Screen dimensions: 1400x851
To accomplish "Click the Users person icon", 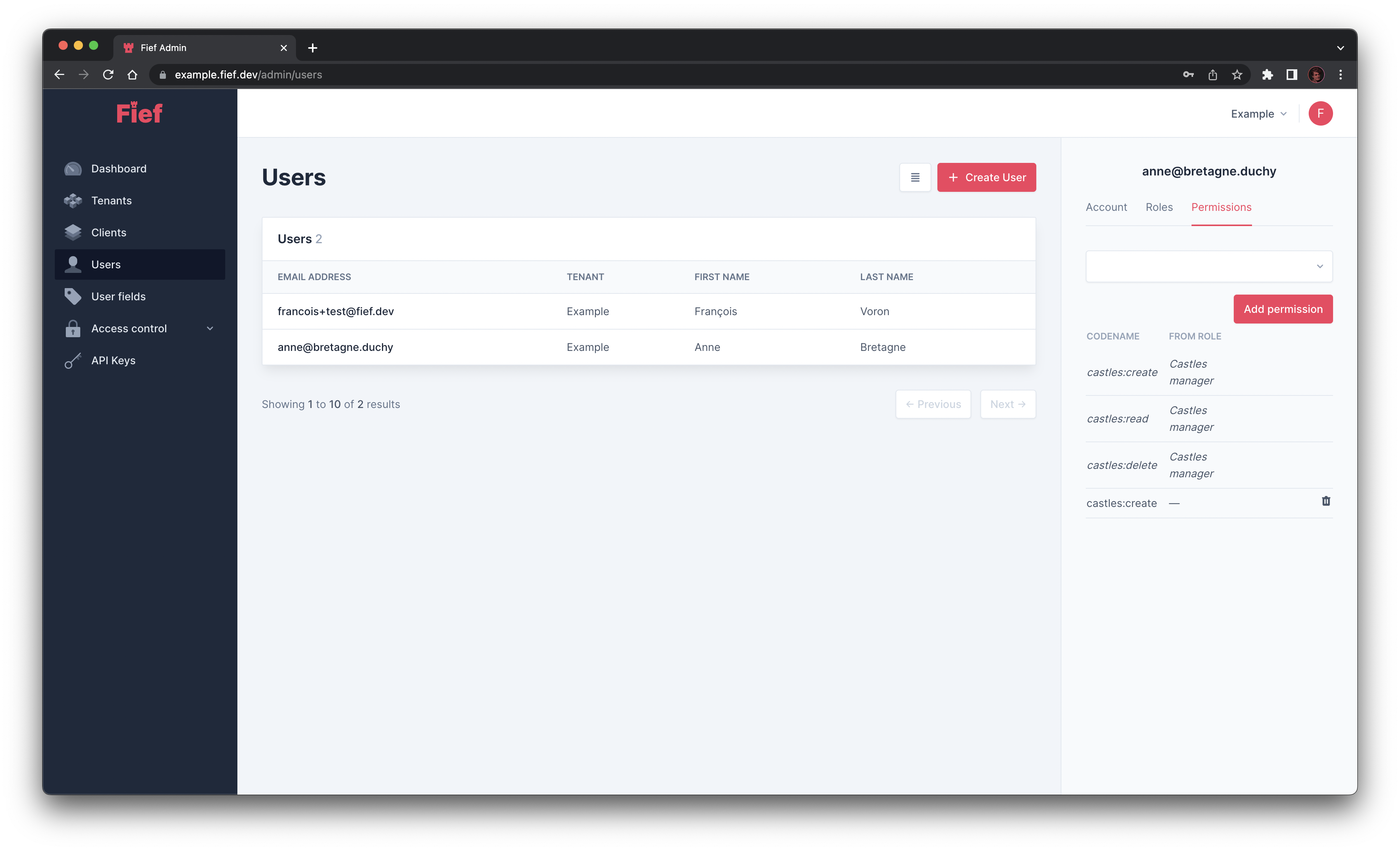I will click(73, 265).
